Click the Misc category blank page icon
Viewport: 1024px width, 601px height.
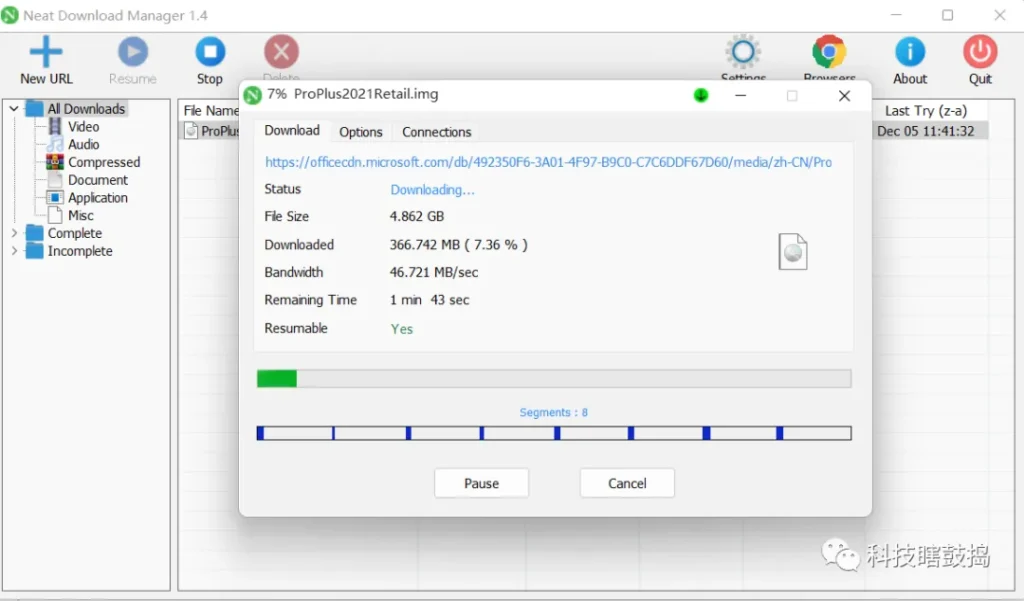pos(56,215)
